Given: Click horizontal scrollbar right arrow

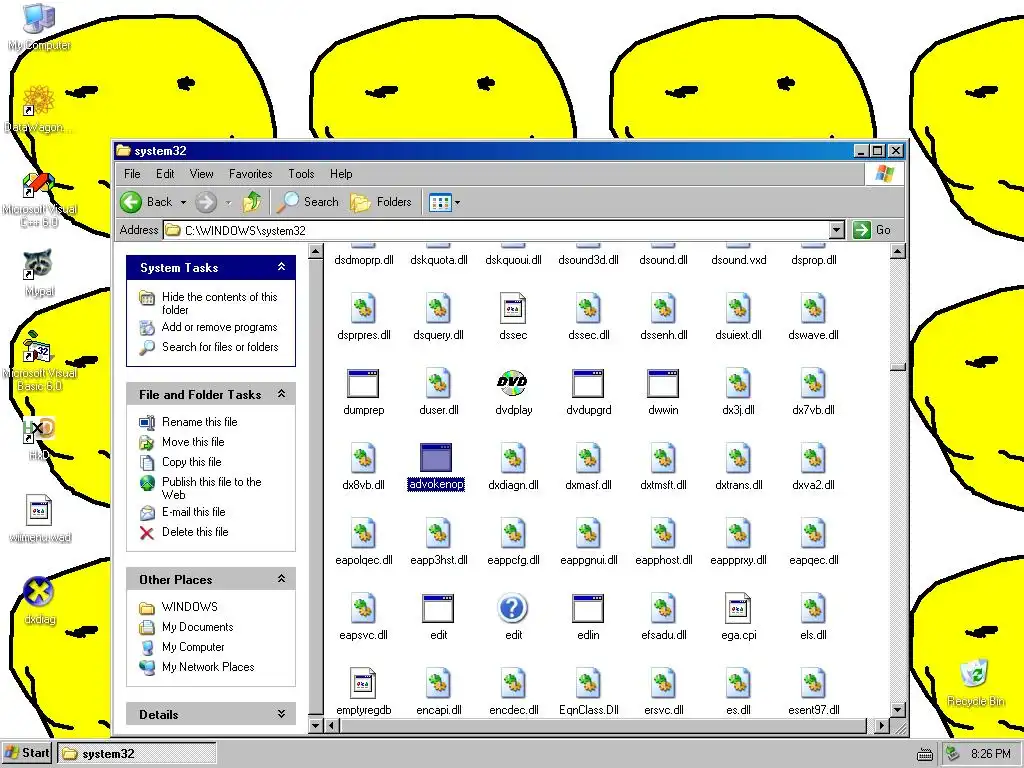Looking at the screenshot, I should pyautogui.click(x=882, y=725).
